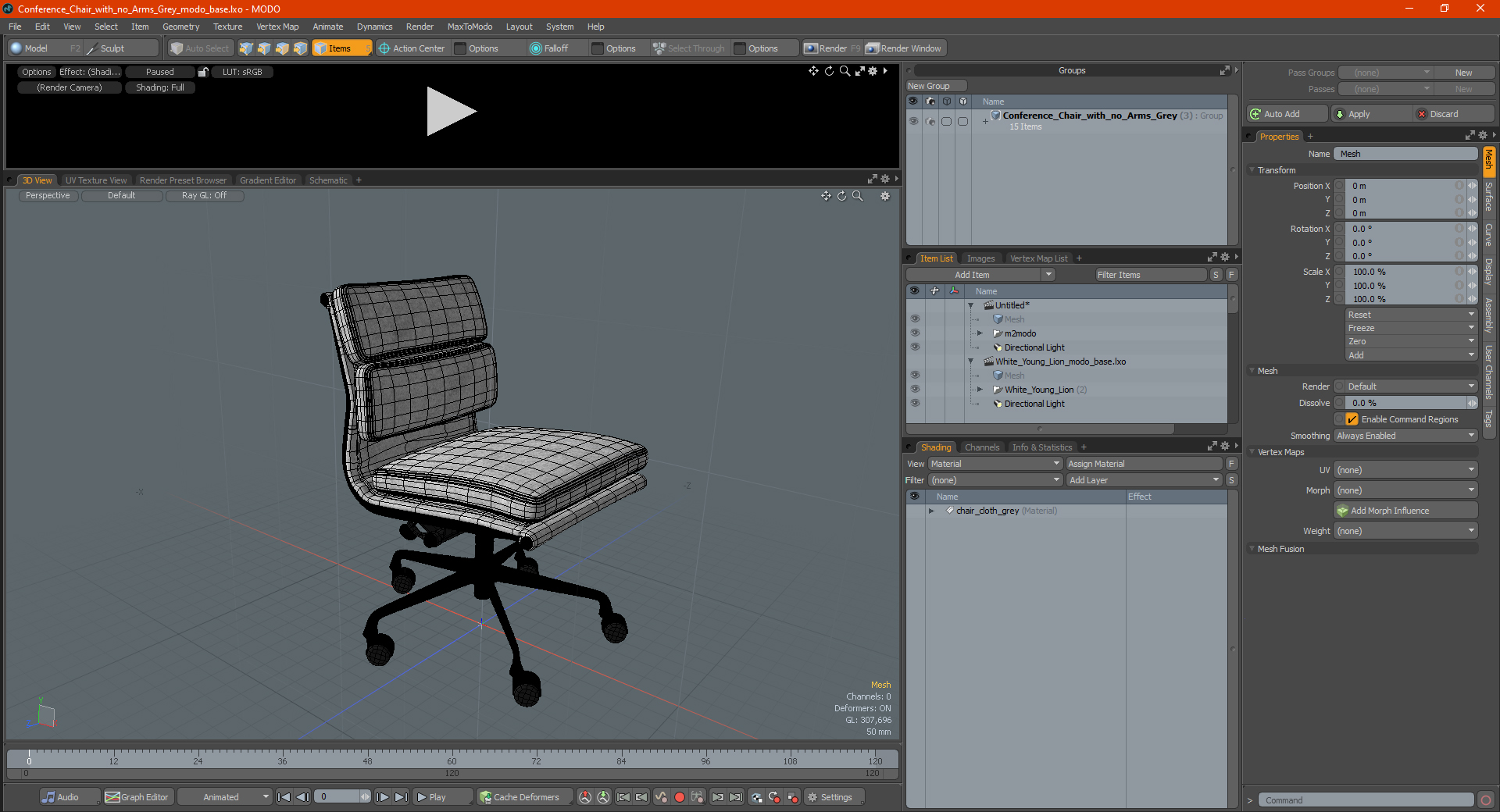
Task: Click Assign Material button
Action: (x=1144, y=464)
